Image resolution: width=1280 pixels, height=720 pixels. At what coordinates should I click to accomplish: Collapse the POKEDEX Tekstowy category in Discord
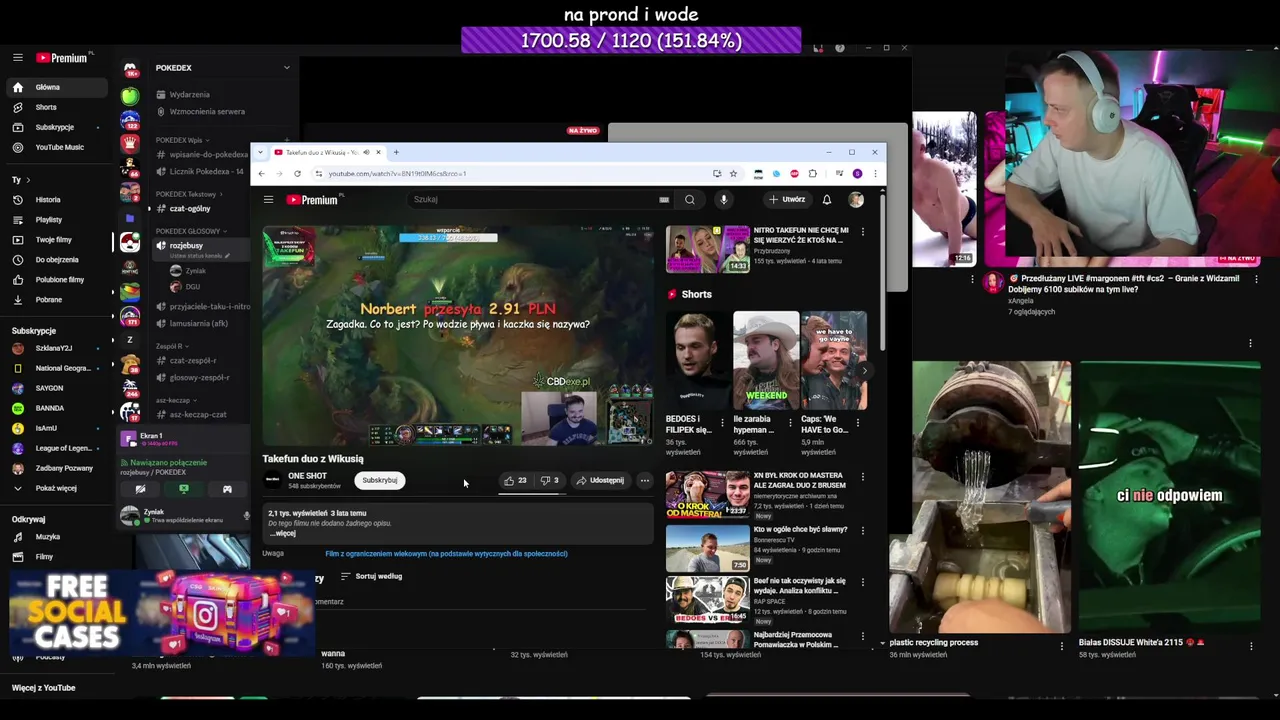tap(186, 194)
